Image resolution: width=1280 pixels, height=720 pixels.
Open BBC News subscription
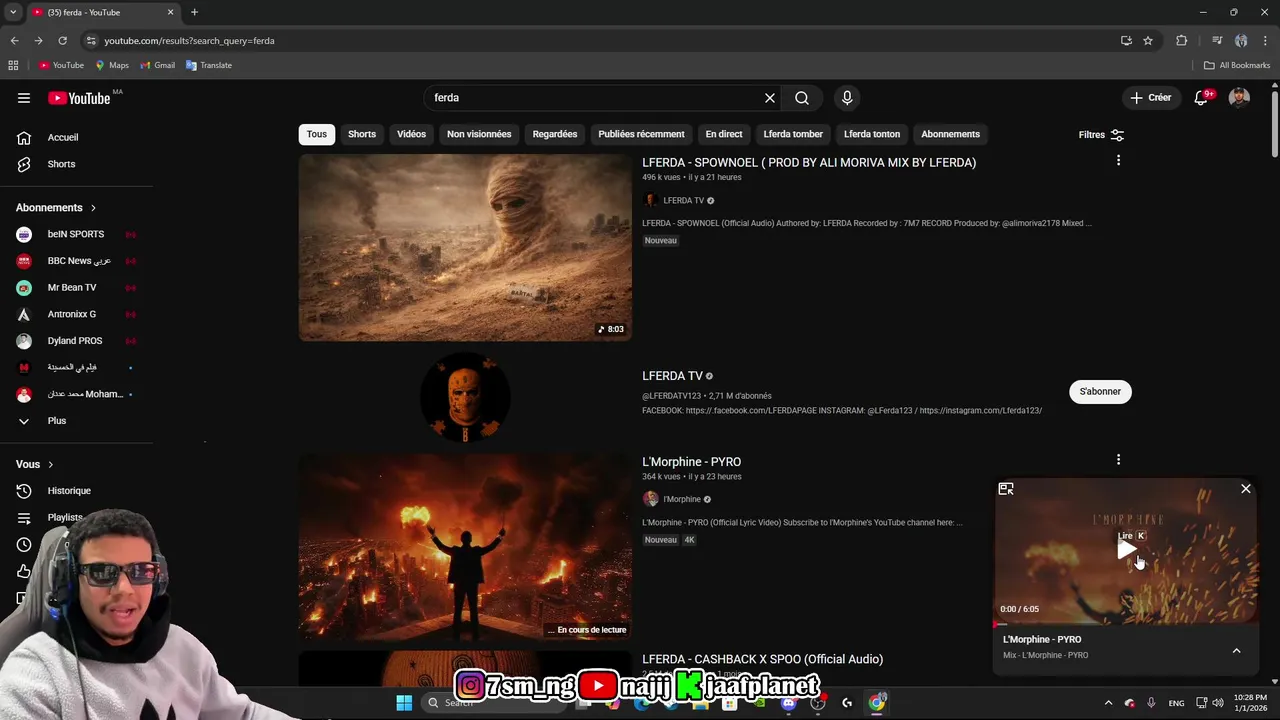(x=78, y=261)
